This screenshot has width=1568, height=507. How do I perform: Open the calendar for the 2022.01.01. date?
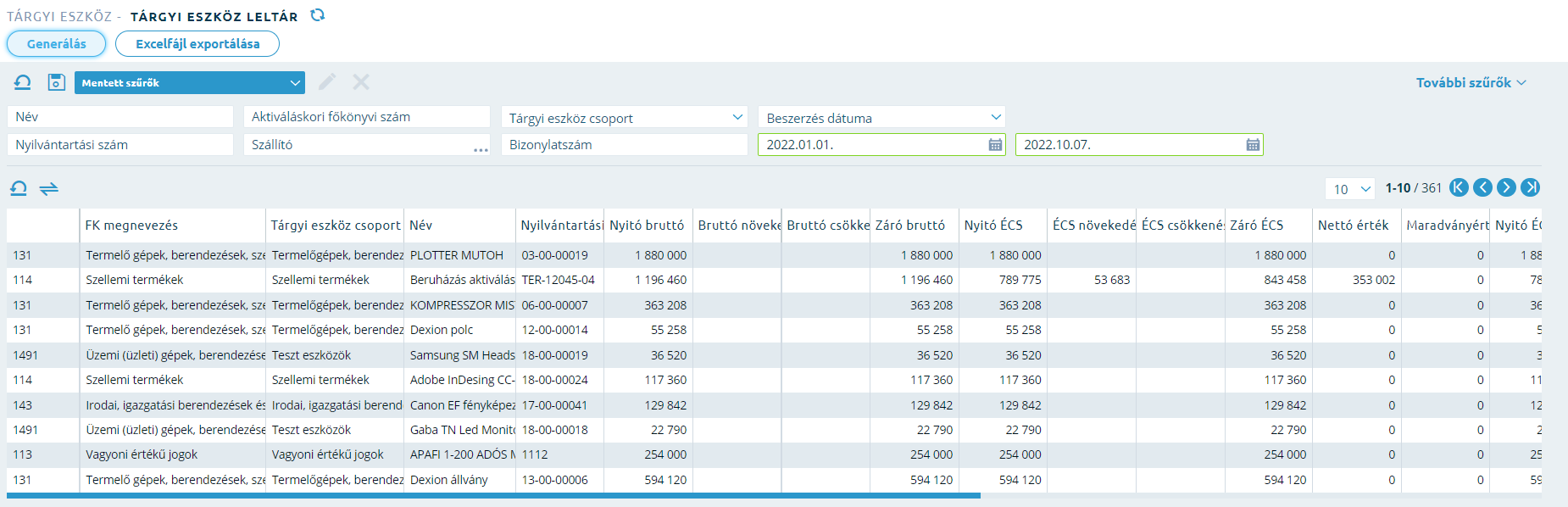click(x=995, y=145)
